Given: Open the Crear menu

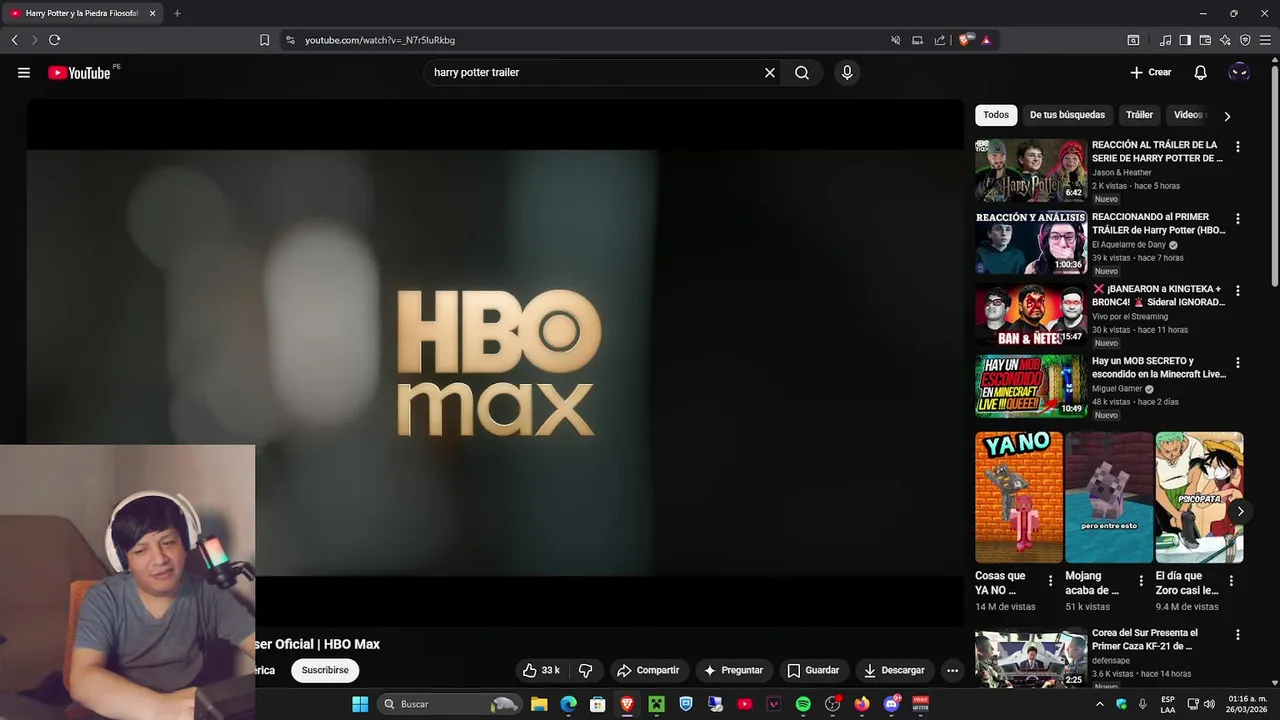Looking at the screenshot, I should [1151, 72].
